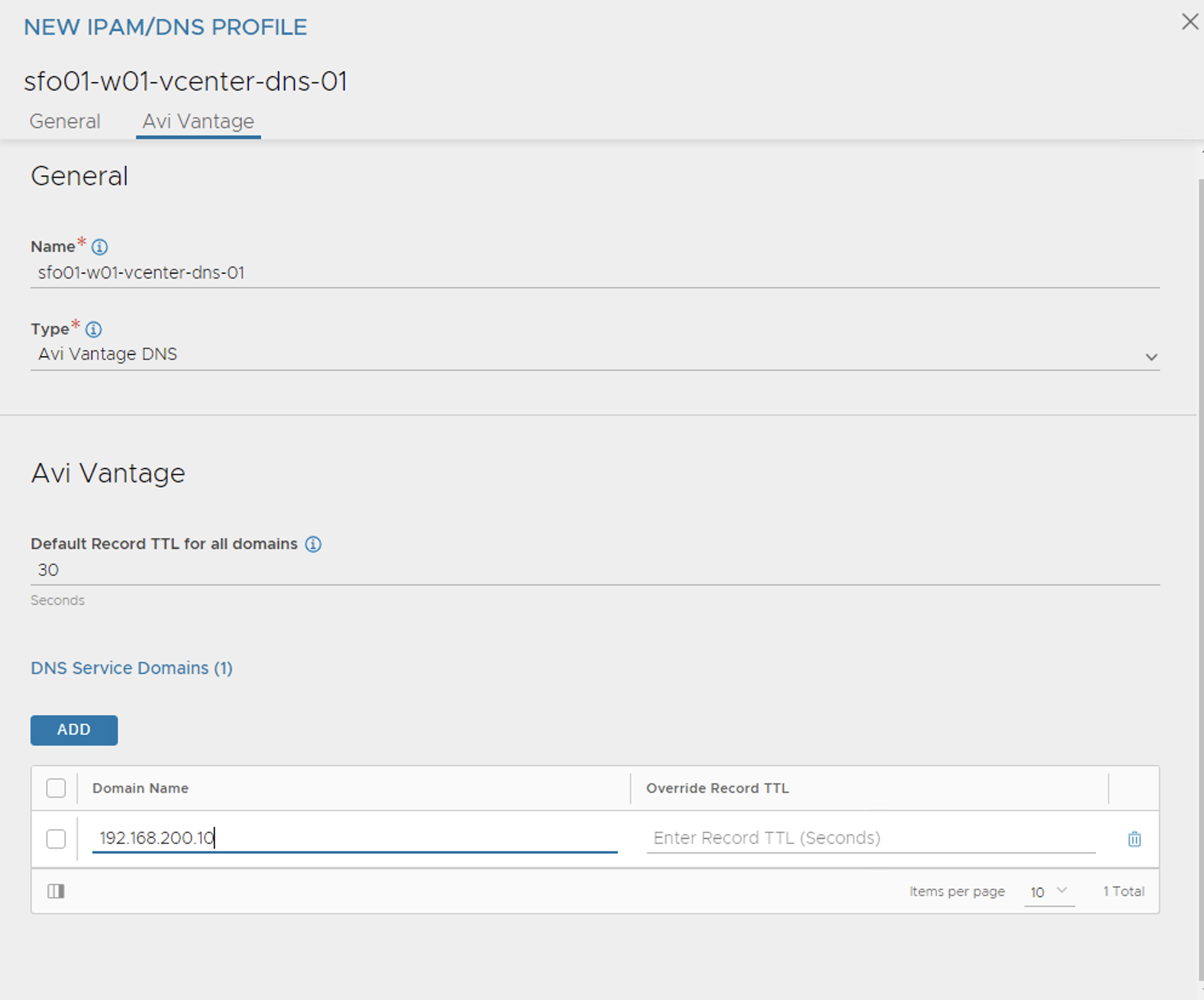1204x1000 pixels.
Task: Open the Items per page dropdown
Action: [1049, 892]
